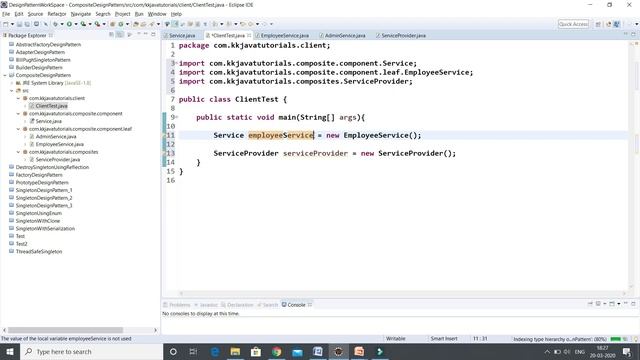
Task: Open the Navigate menu
Action: pos(81,14)
